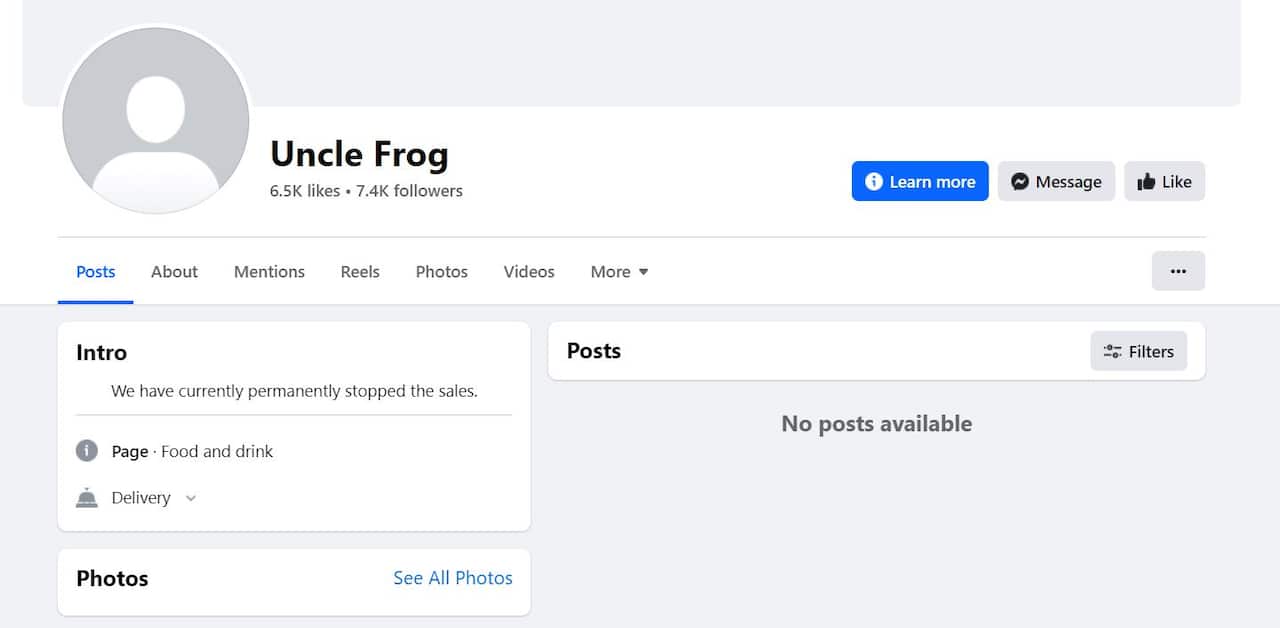Image resolution: width=1280 pixels, height=628 pixels.
Task: Select the Photos tab
Action: coord(441,272)
